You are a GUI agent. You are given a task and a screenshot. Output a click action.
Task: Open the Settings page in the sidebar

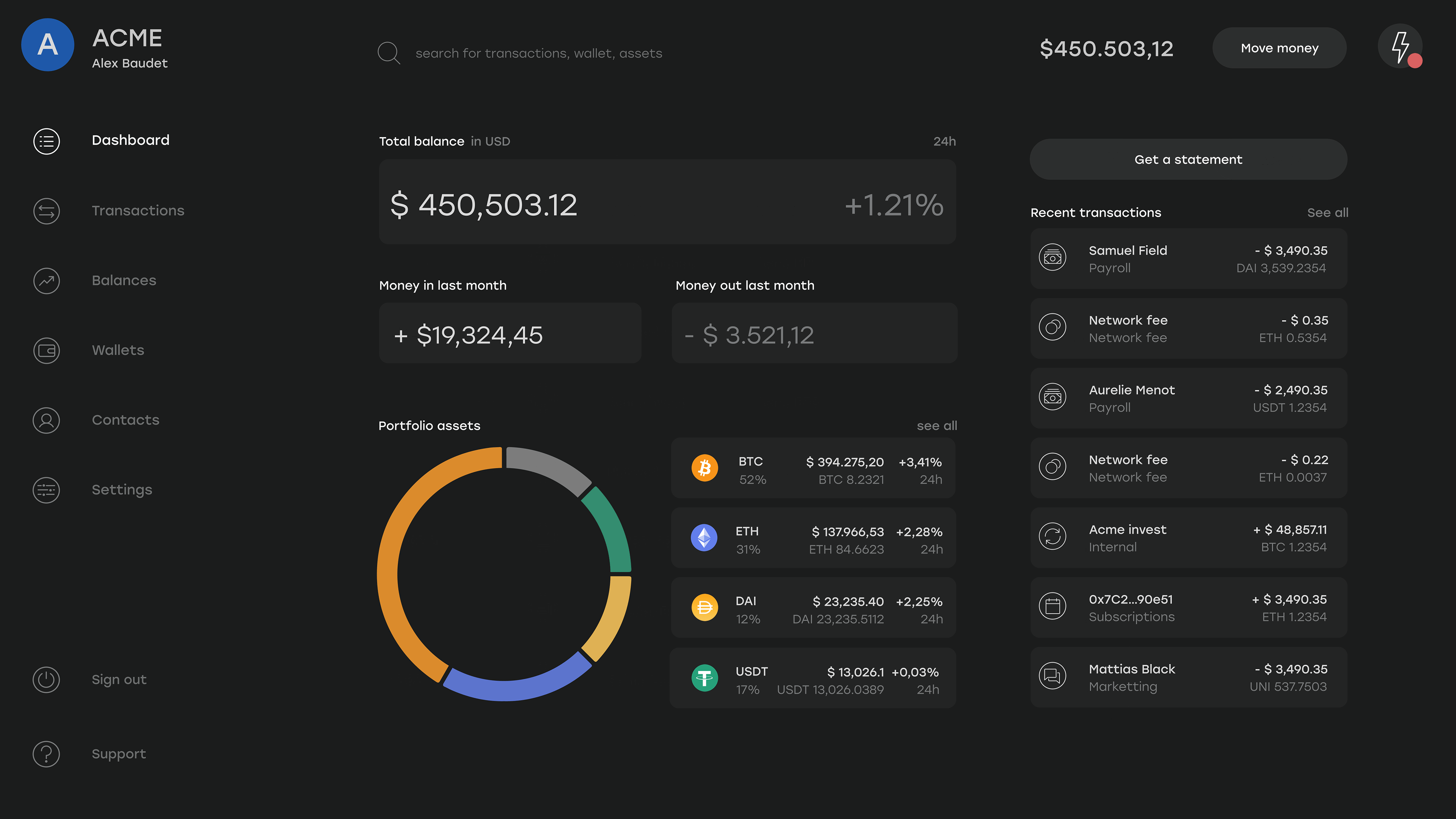click(x=121, y=490)
